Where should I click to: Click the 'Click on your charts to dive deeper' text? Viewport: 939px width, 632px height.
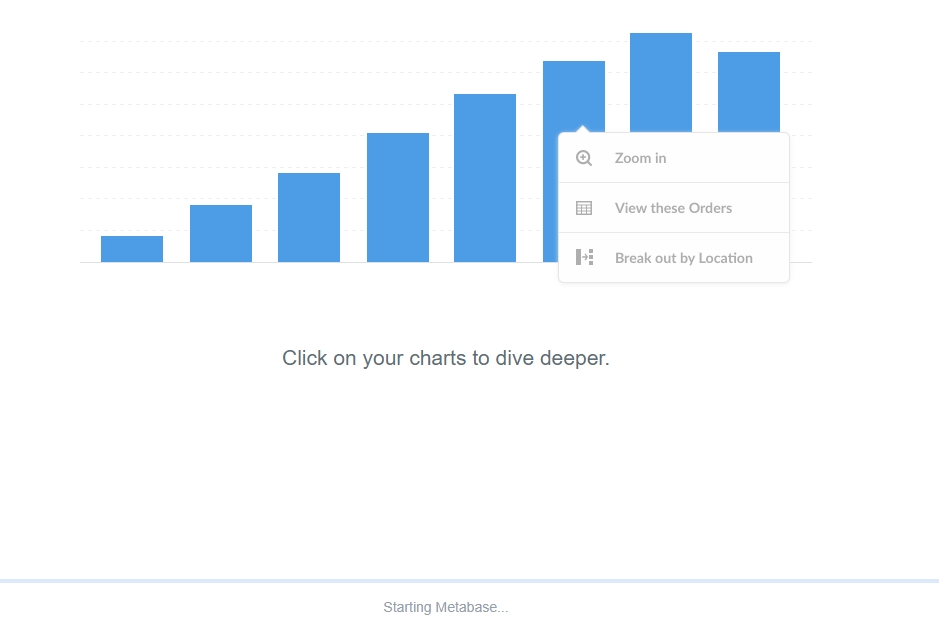pos(446,358)
